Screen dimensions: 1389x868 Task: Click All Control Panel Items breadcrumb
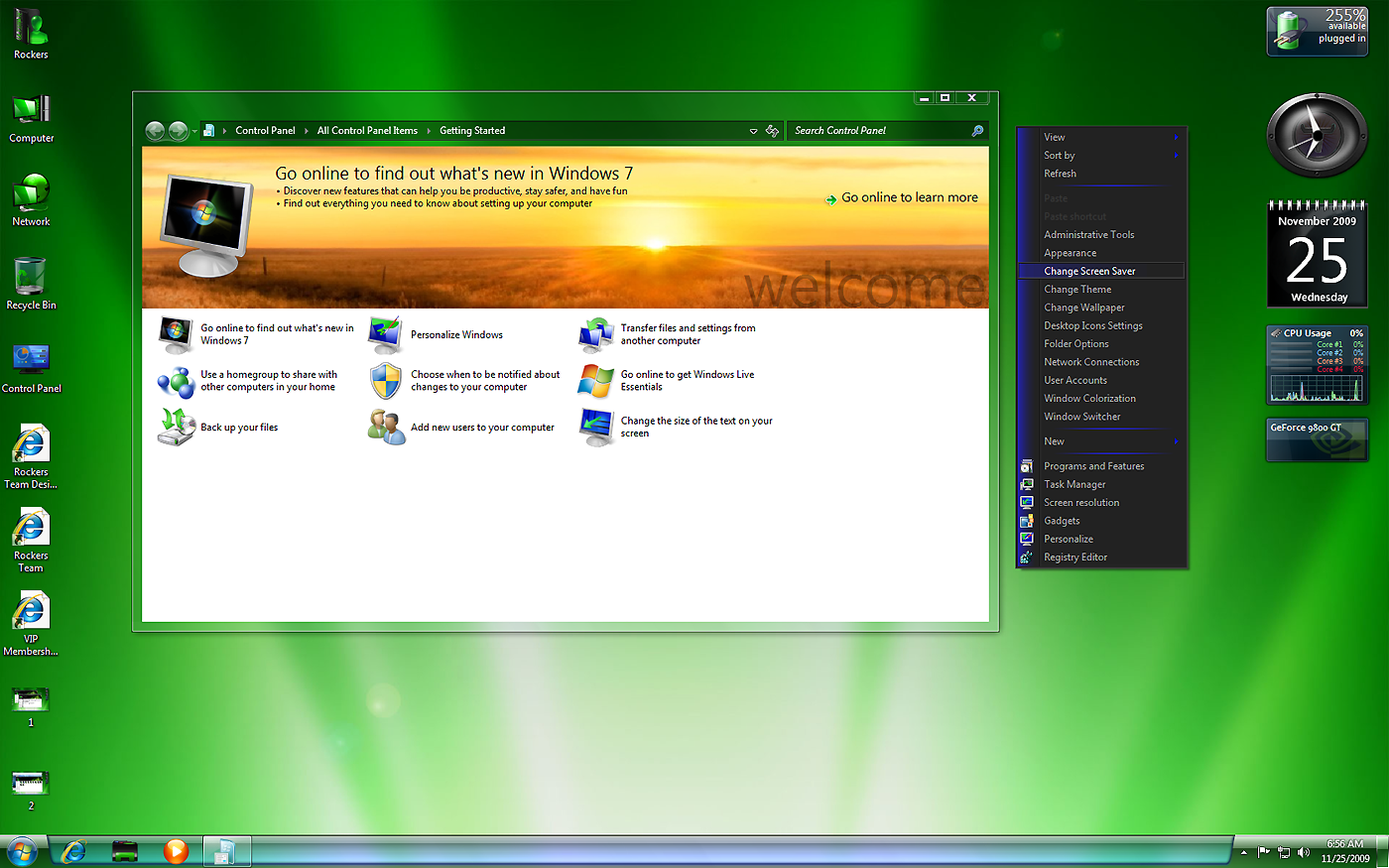point(367,131)
